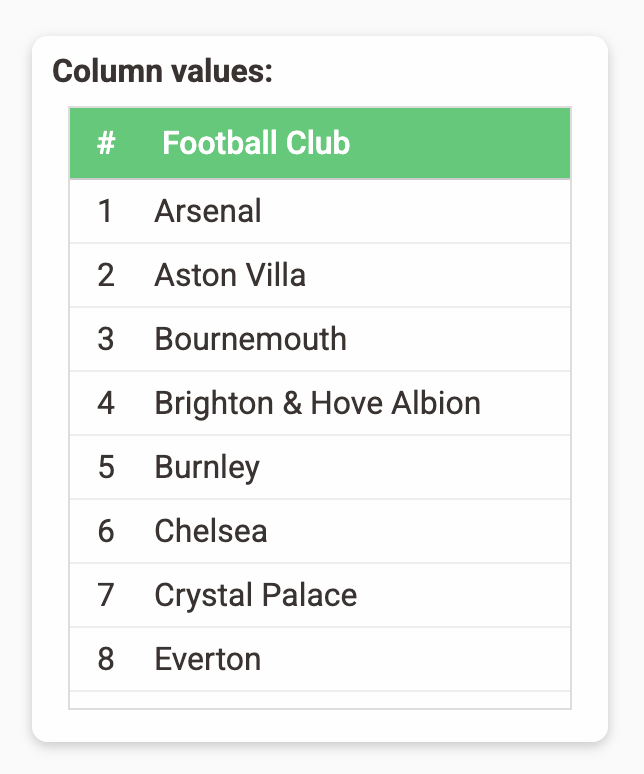Select the Everton row
The image size is (644, 774).
point(320,659)
